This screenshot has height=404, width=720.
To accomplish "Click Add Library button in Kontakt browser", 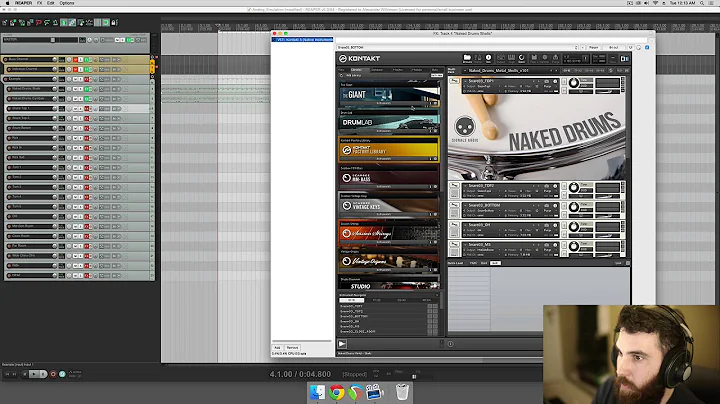I will 353,75.
